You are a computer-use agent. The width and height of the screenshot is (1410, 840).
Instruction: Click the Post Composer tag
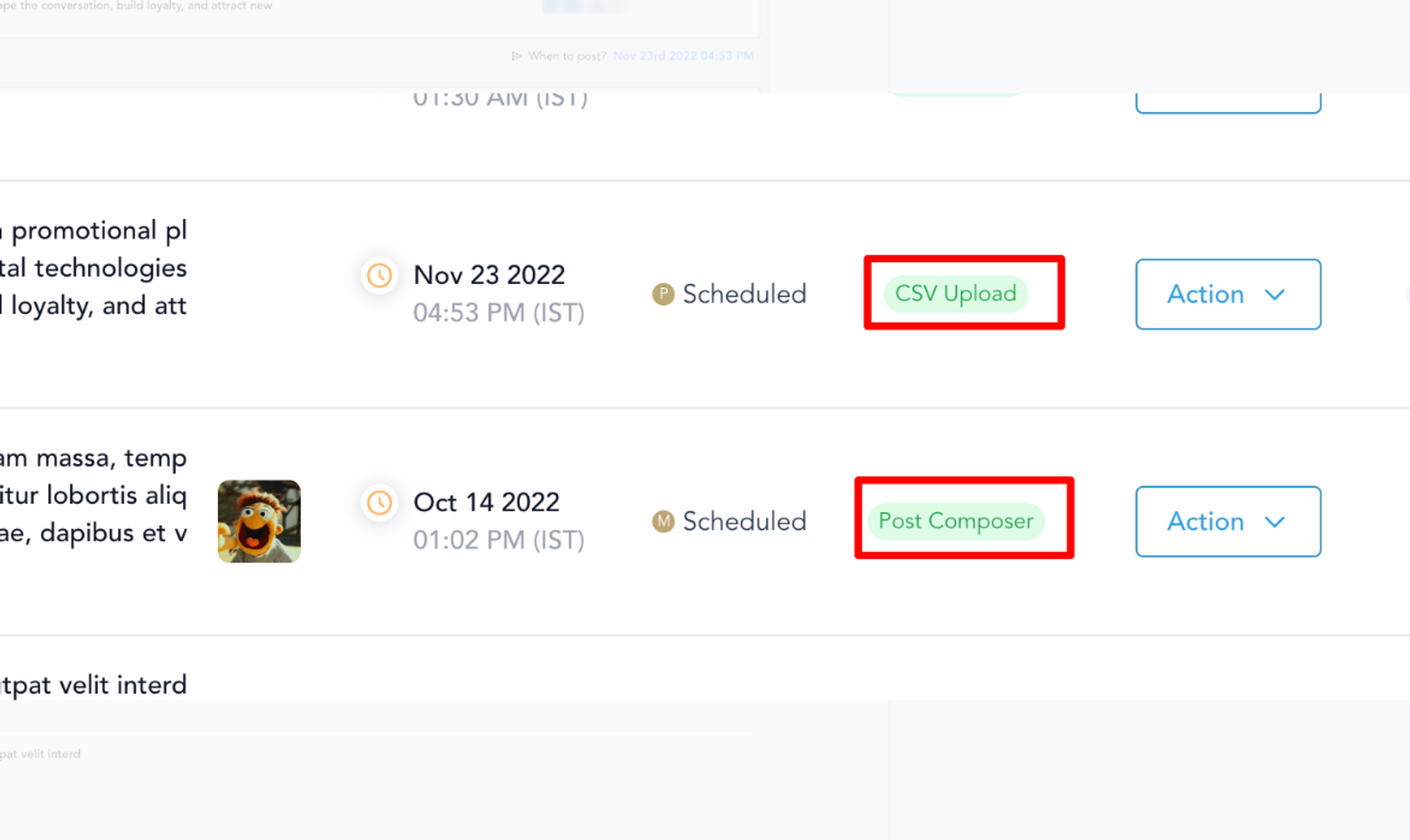click(956, 521)
